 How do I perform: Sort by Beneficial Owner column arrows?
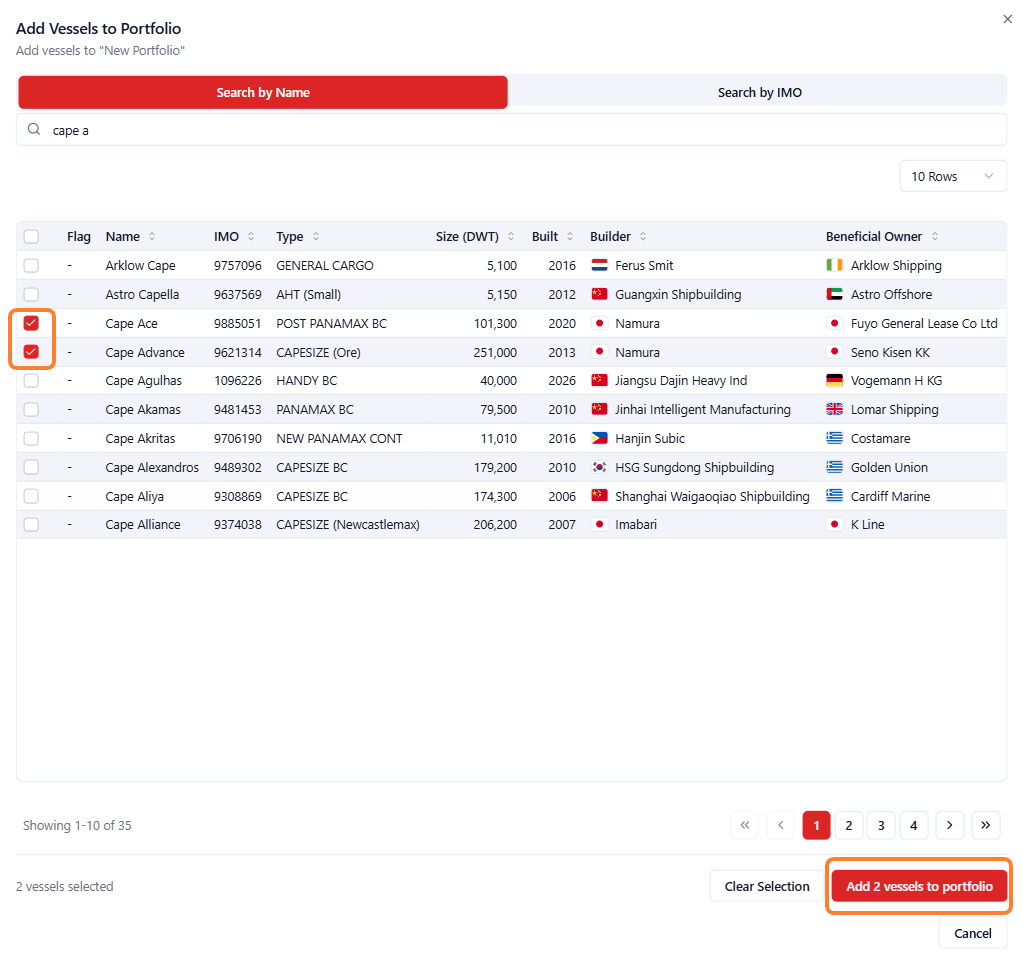point(934,236)
